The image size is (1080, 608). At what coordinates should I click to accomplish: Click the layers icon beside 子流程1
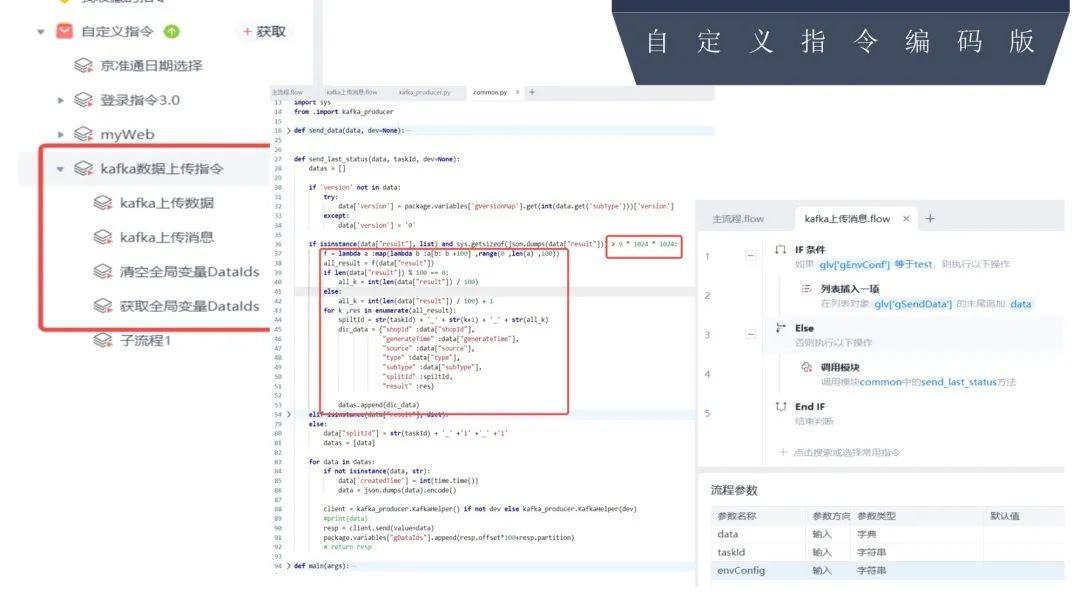103,340
